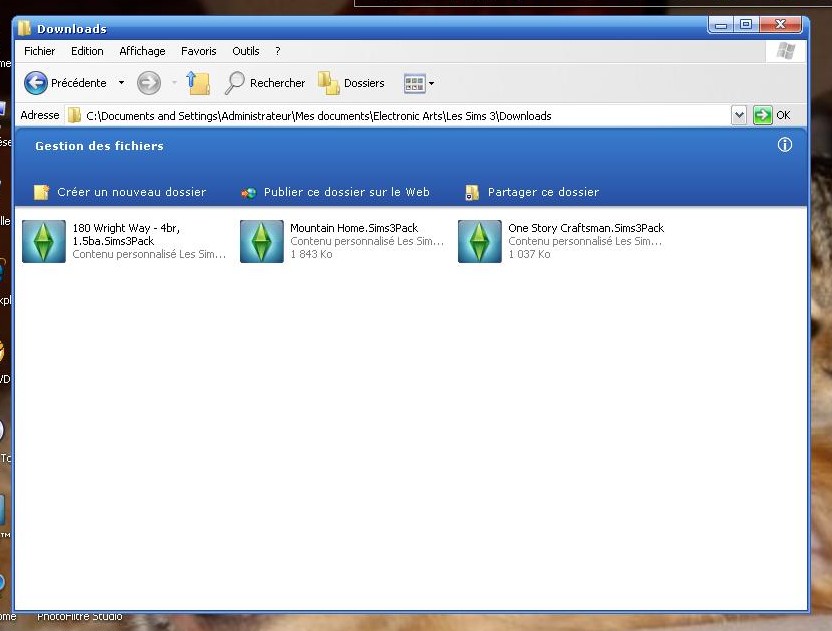
Task: Click Publier ce dossier sur le Web
Action: coord(346,192)
